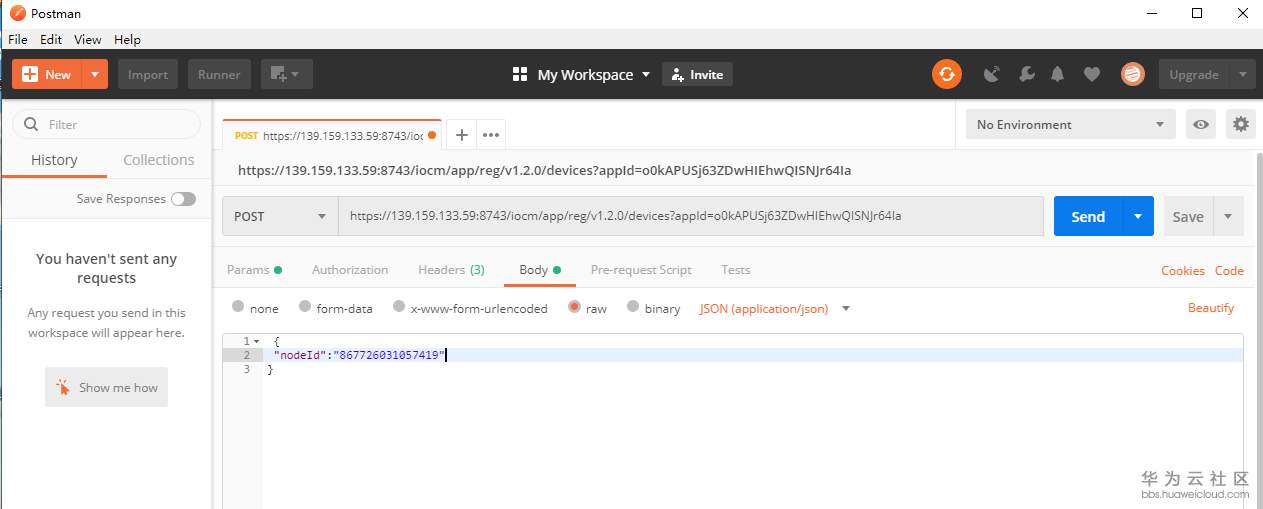Image resolution: width=1263 pixels, height=509 pixels.
Task: Select the none body type
Action: tap(238, 307)
